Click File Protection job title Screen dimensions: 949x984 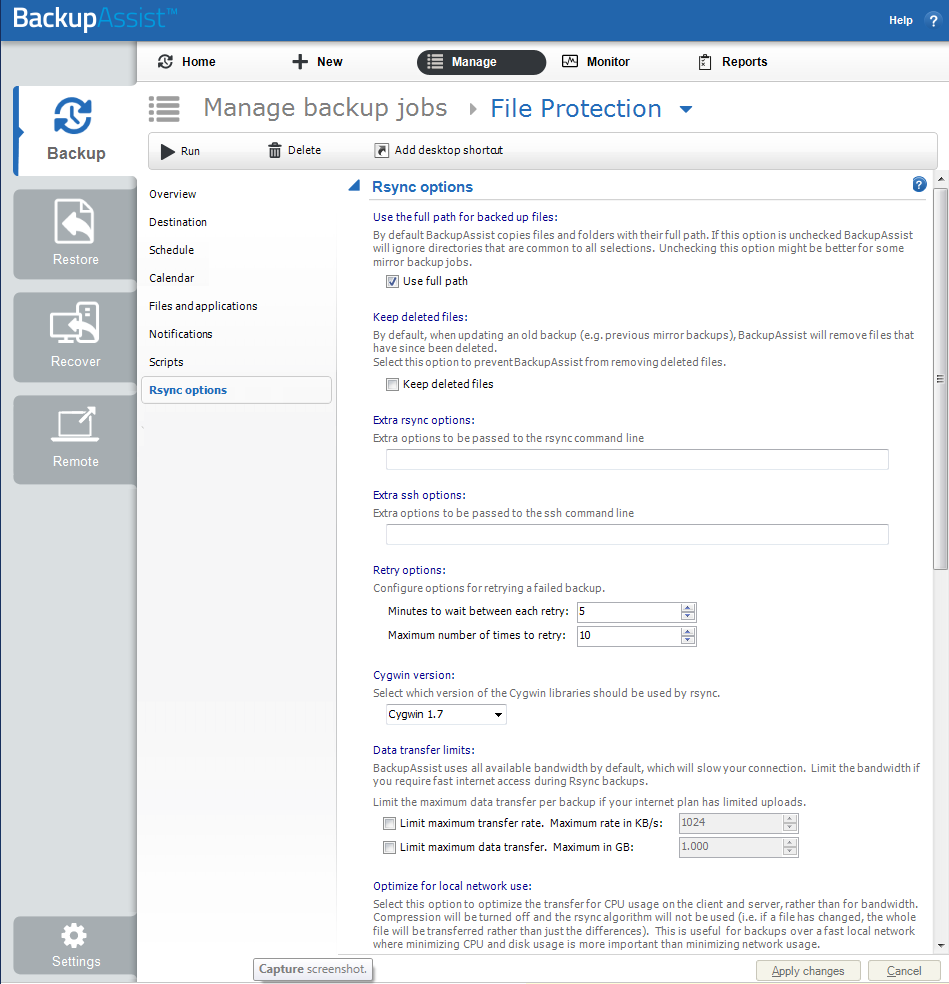(576, 109)
